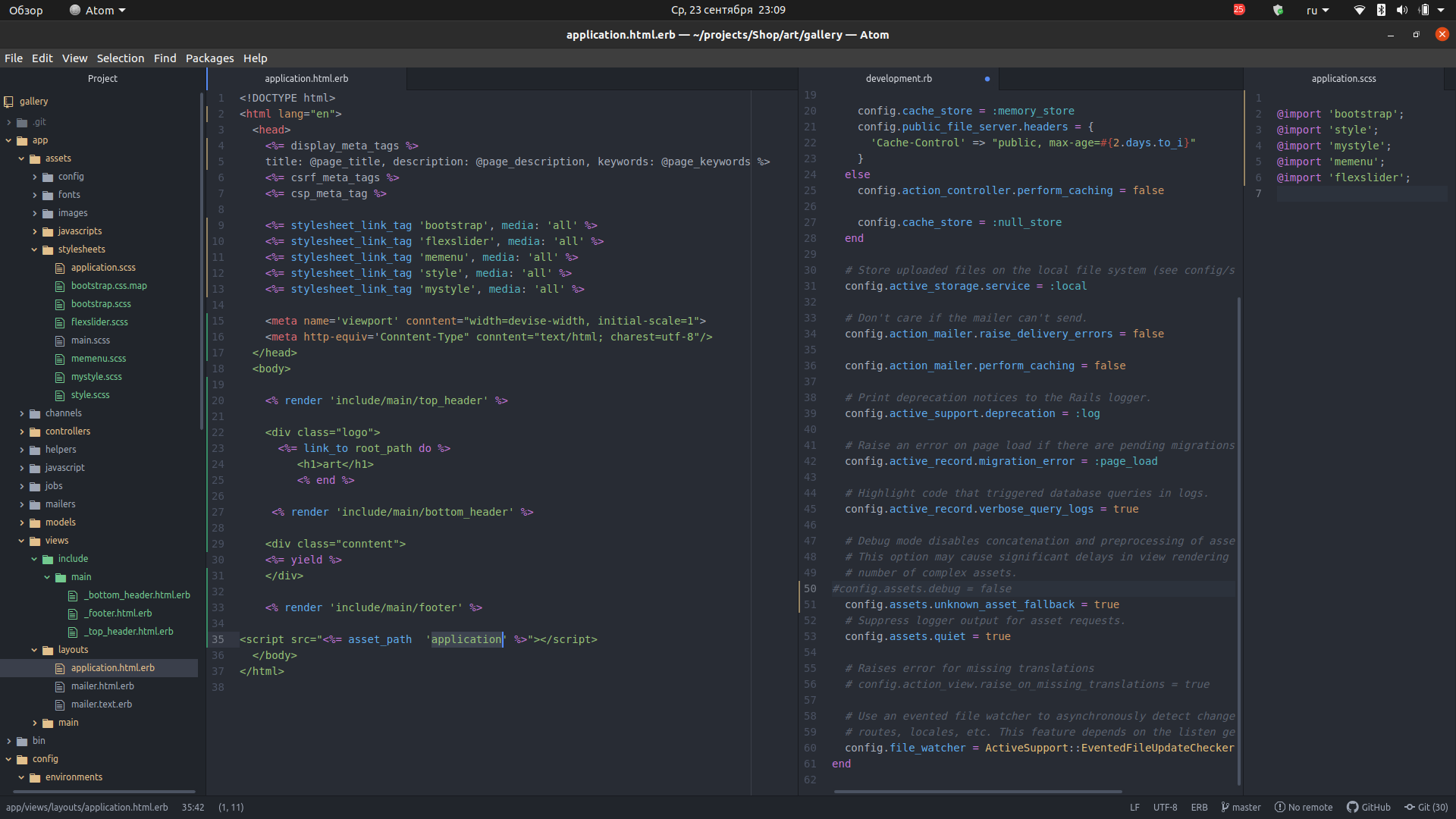The image size is (1456, 819).
Task: Click the memenu.scss file icon
Action: point(61,359)
